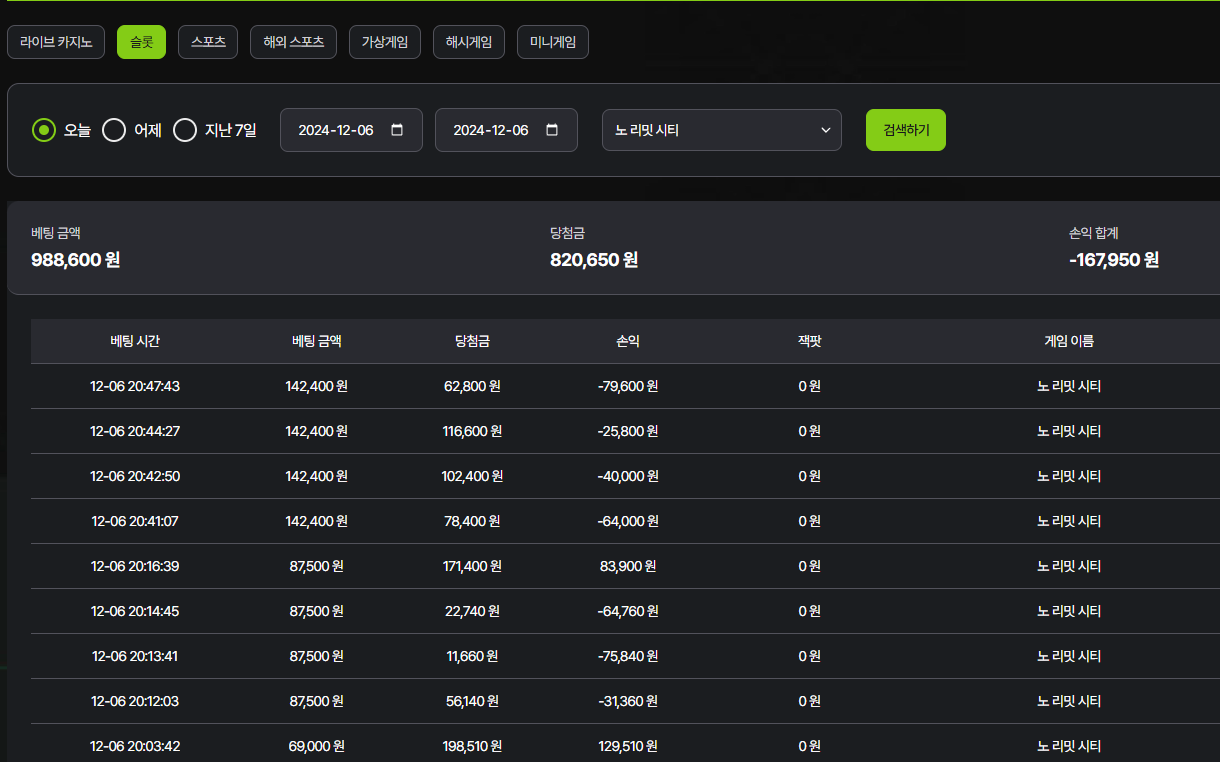
Task: Click profit/loss cell -40,000 원
Action: tap(628, 476)
